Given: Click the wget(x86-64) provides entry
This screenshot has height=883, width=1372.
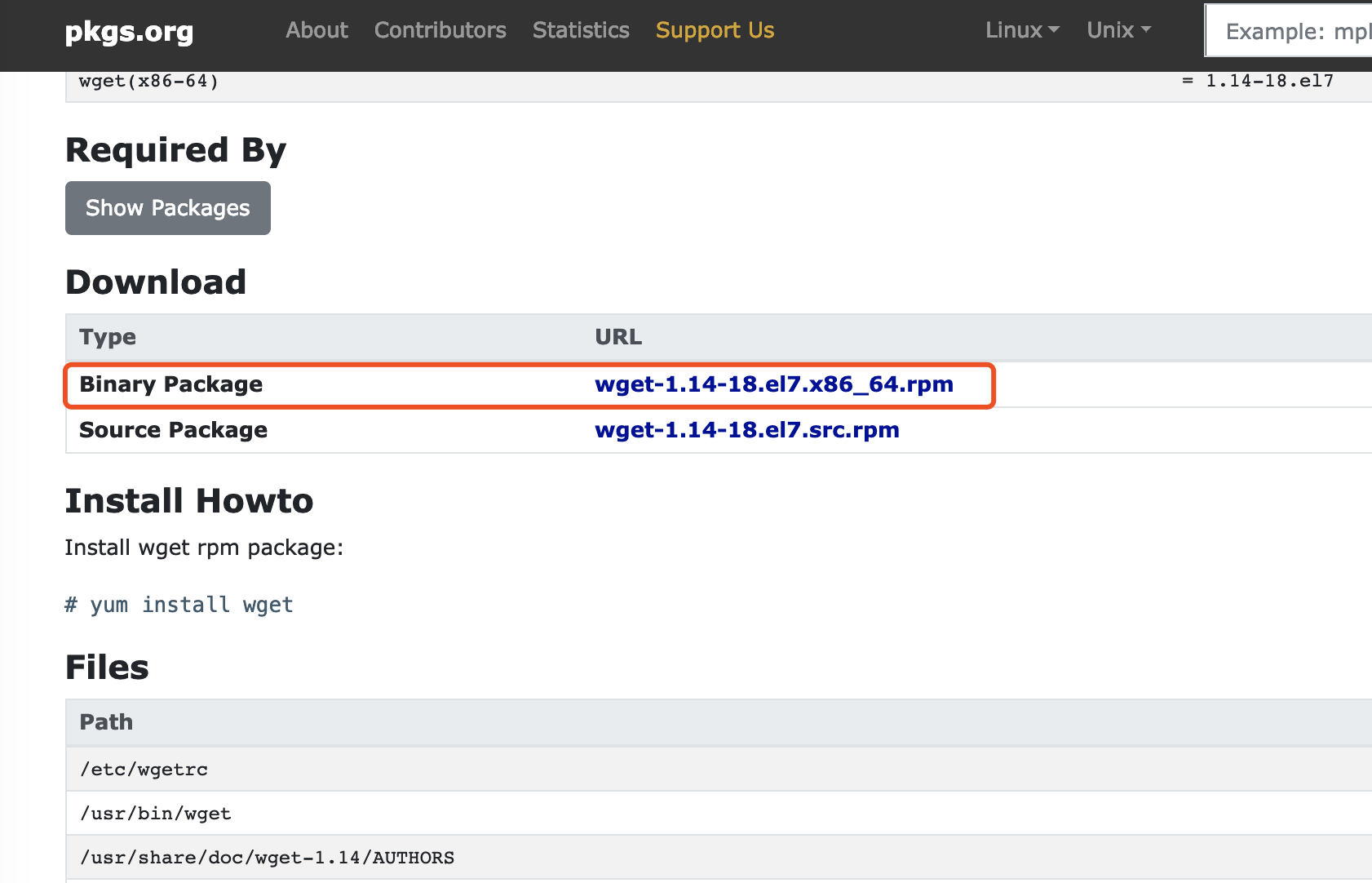Looking at the screenshot, I should pos(148,81).
